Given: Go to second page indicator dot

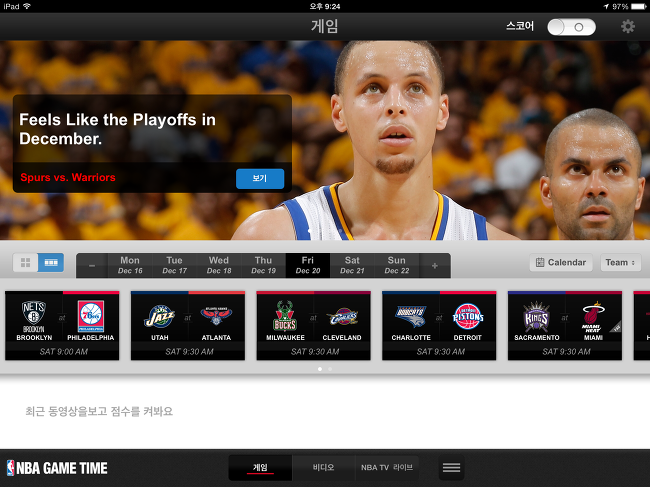Looking at the screenshot, I should click(330, 369).
